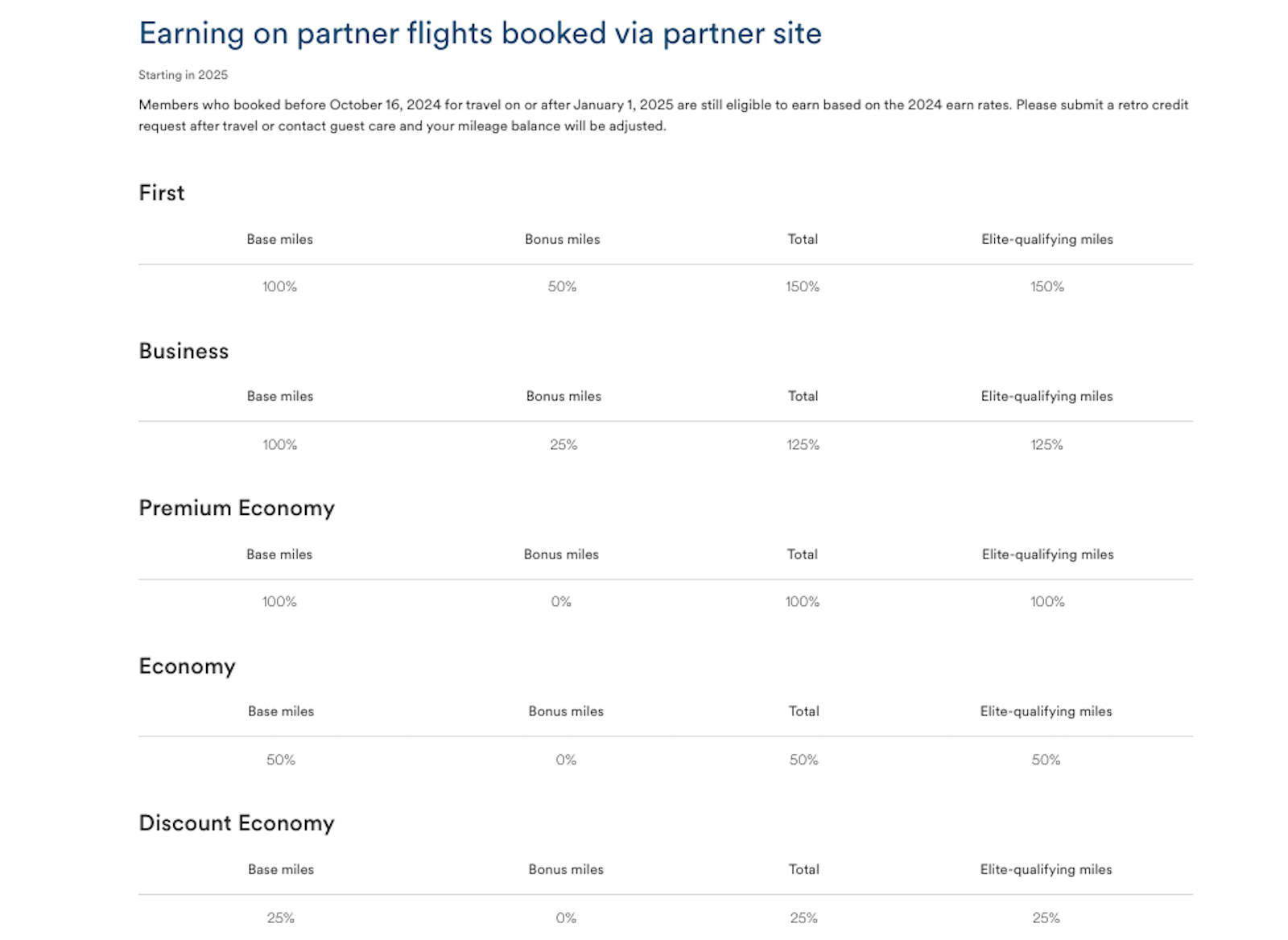Click the paragraph about 2024 earn rates

coord(663,115)
